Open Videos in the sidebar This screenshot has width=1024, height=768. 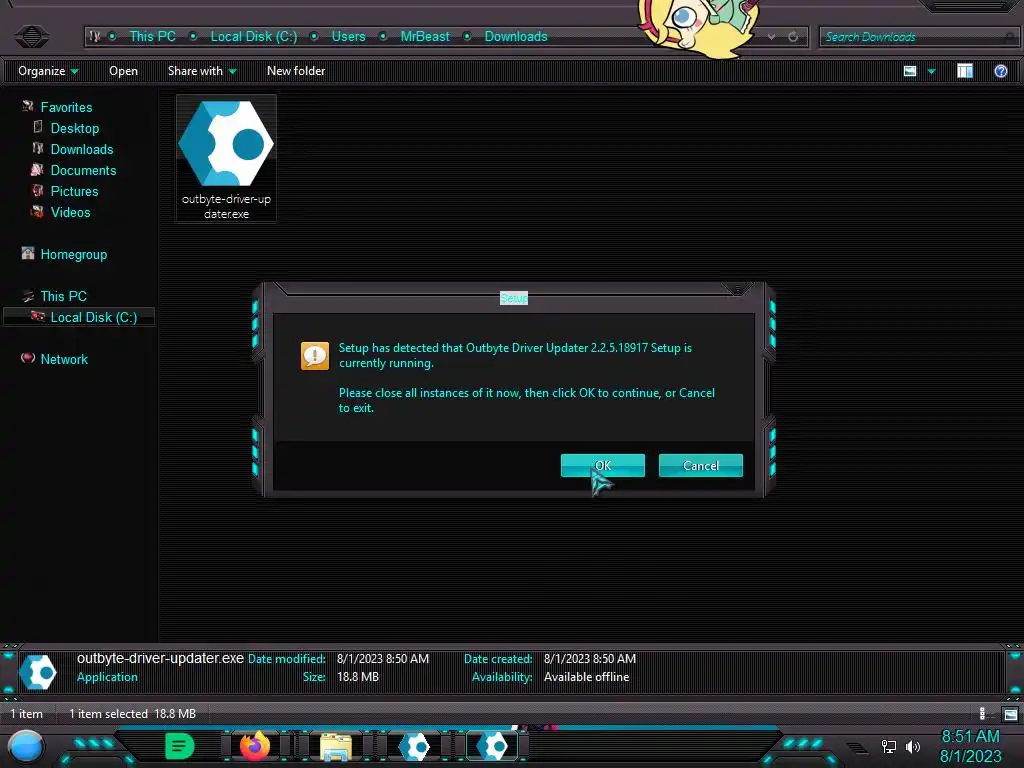71,212
